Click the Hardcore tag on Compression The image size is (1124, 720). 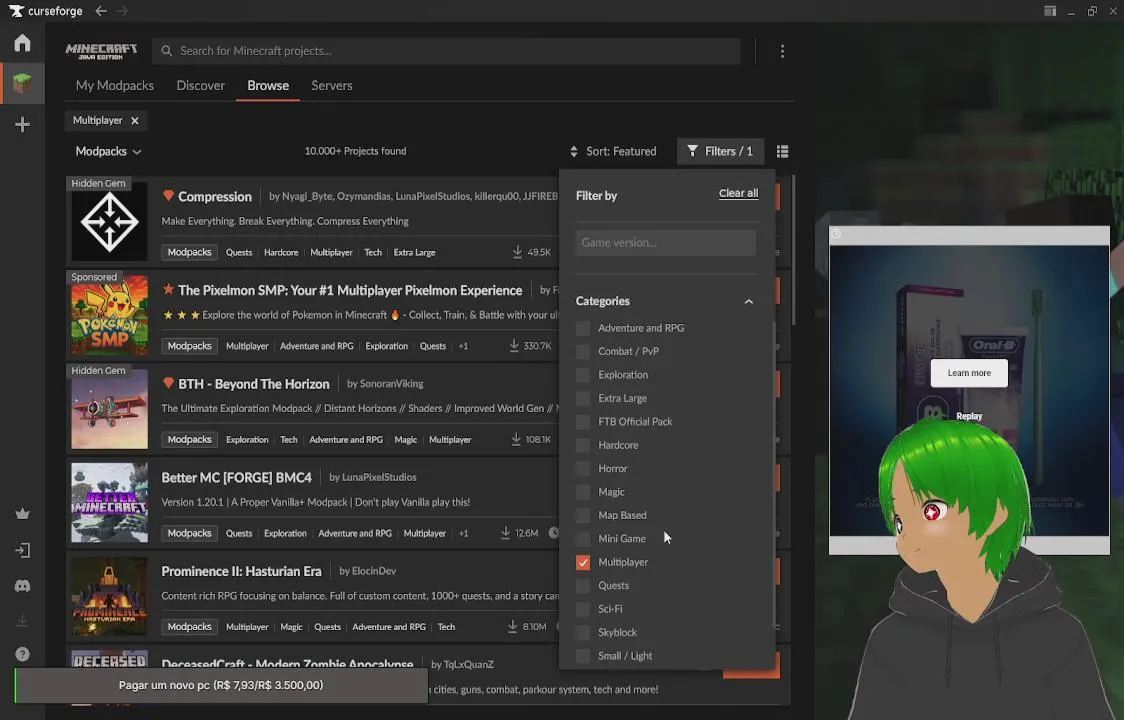[281, 252]
